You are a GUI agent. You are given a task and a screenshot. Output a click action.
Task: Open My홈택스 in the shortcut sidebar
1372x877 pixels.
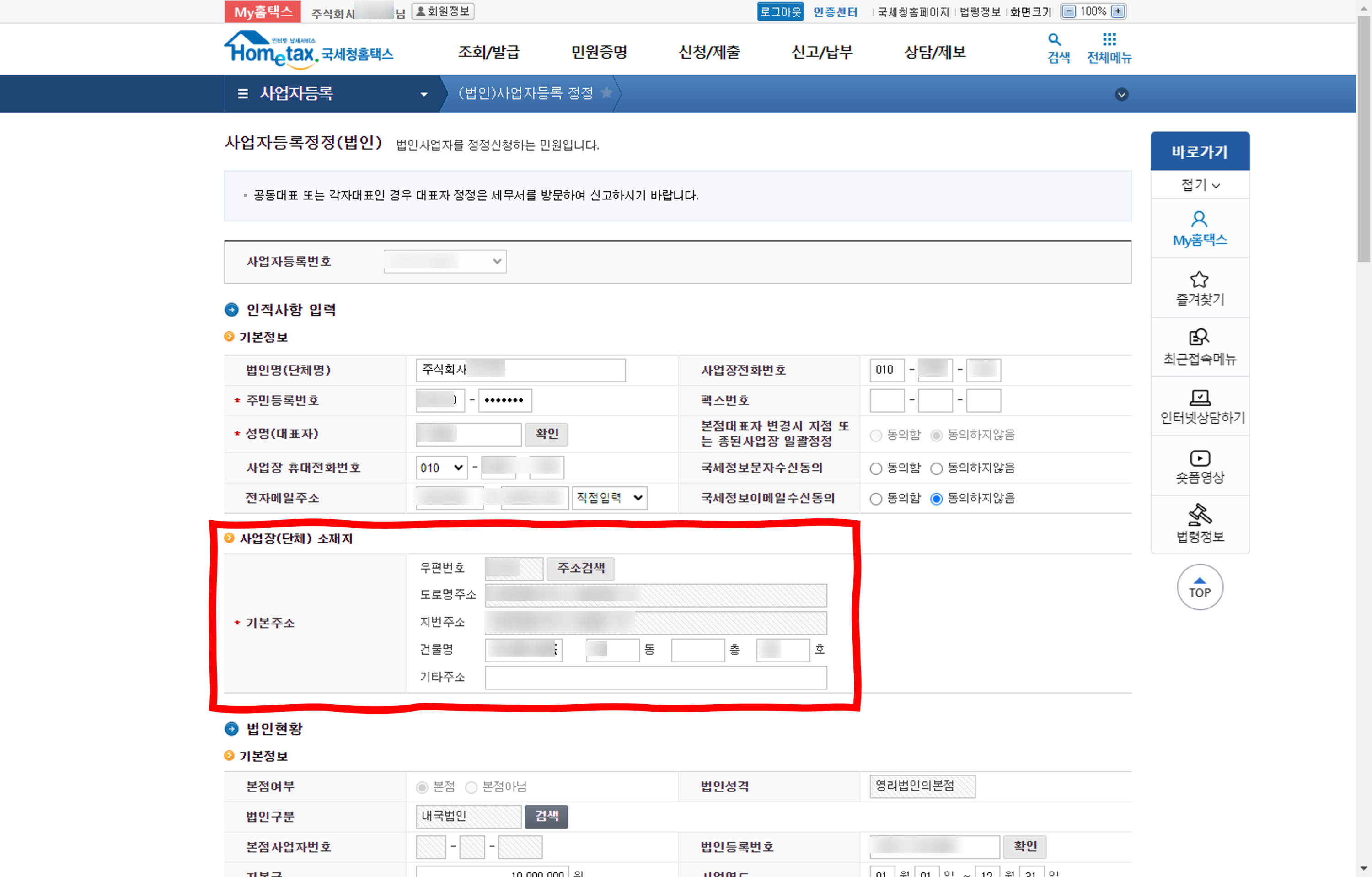(x=1200, y=228)
